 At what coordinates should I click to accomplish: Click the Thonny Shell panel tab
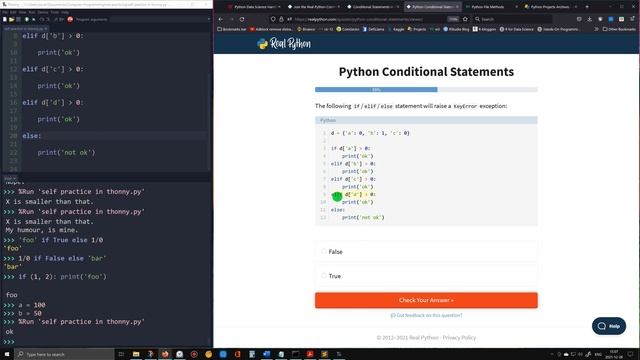(x=9, y=178)
